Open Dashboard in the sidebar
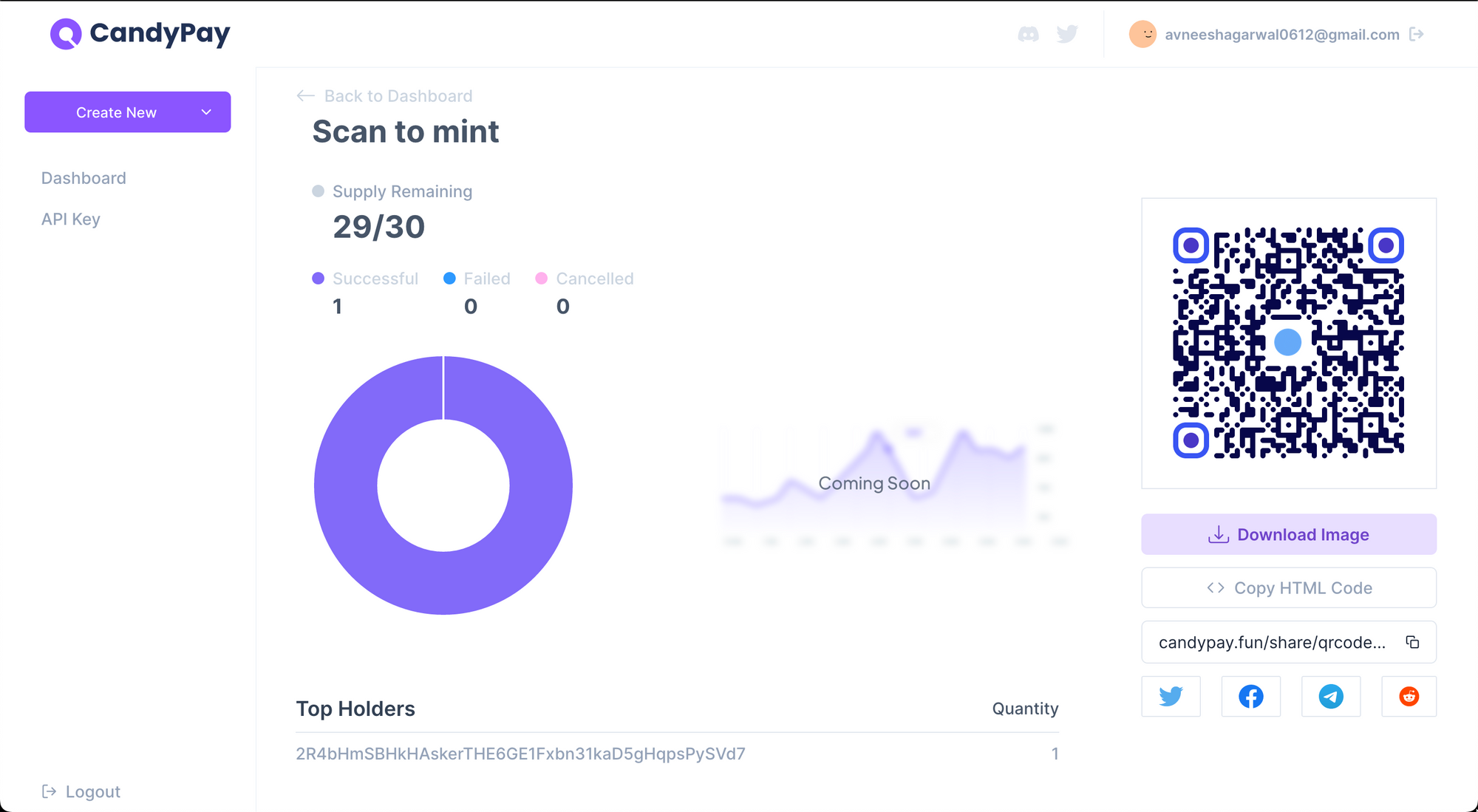 click(84, 178)
